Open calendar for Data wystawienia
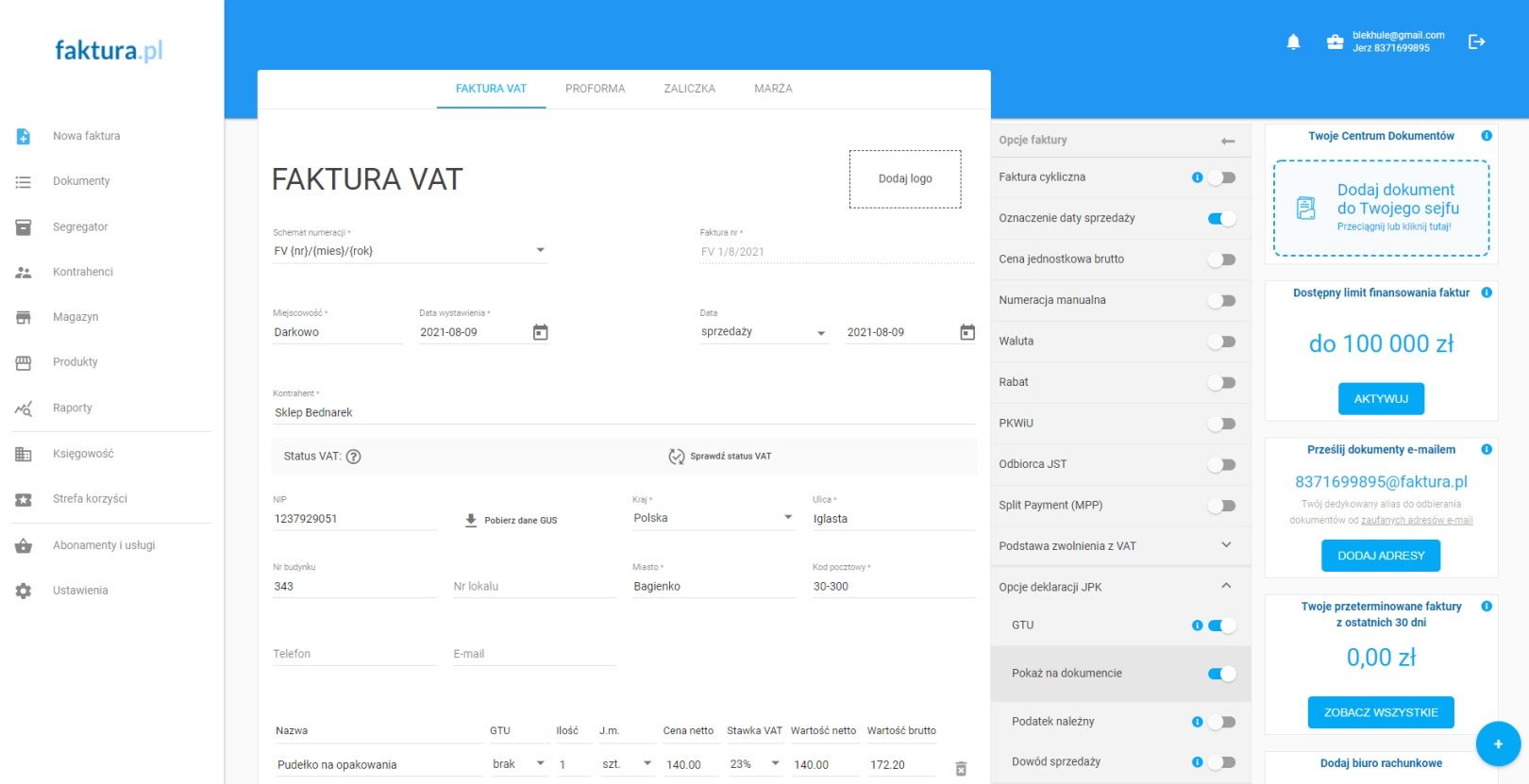Image resolution: width=1529 pixels, height=784 pixels. [x=540, y=332]
